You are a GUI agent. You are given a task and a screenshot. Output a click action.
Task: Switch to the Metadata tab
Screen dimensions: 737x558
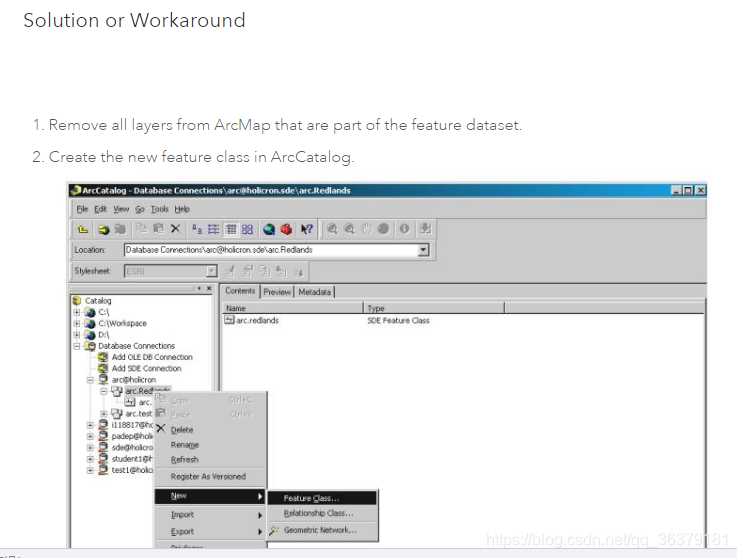point(314,292)
